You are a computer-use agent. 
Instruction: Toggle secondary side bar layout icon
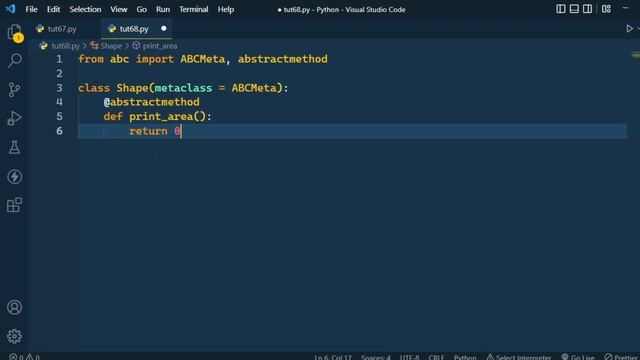pyautogui.click(x=587, y=9)
